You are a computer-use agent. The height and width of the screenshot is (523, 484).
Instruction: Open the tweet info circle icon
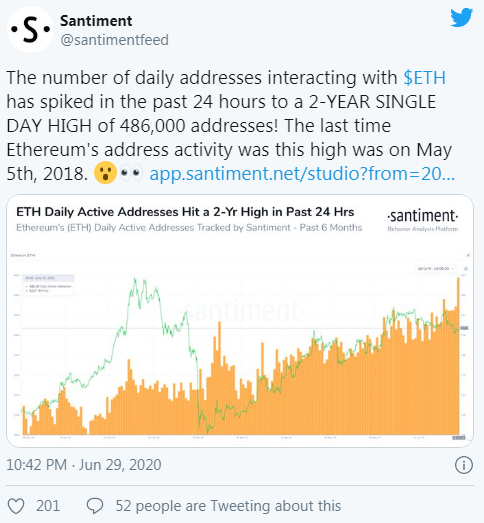pos(464,465)
